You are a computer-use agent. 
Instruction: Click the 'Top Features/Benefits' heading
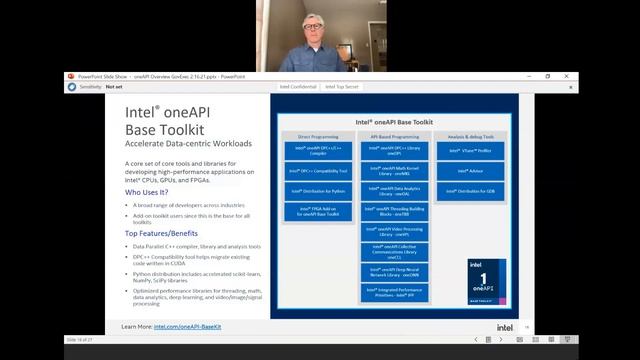pyautogui.click(x=161, y=233)
